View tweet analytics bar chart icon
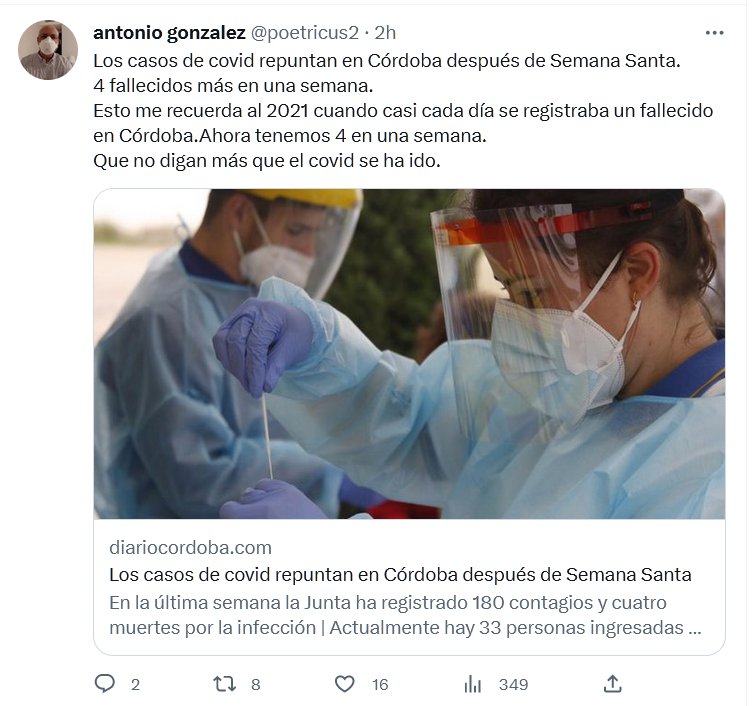The height and width of the screenshot is (706, 754). coord(473,684)
